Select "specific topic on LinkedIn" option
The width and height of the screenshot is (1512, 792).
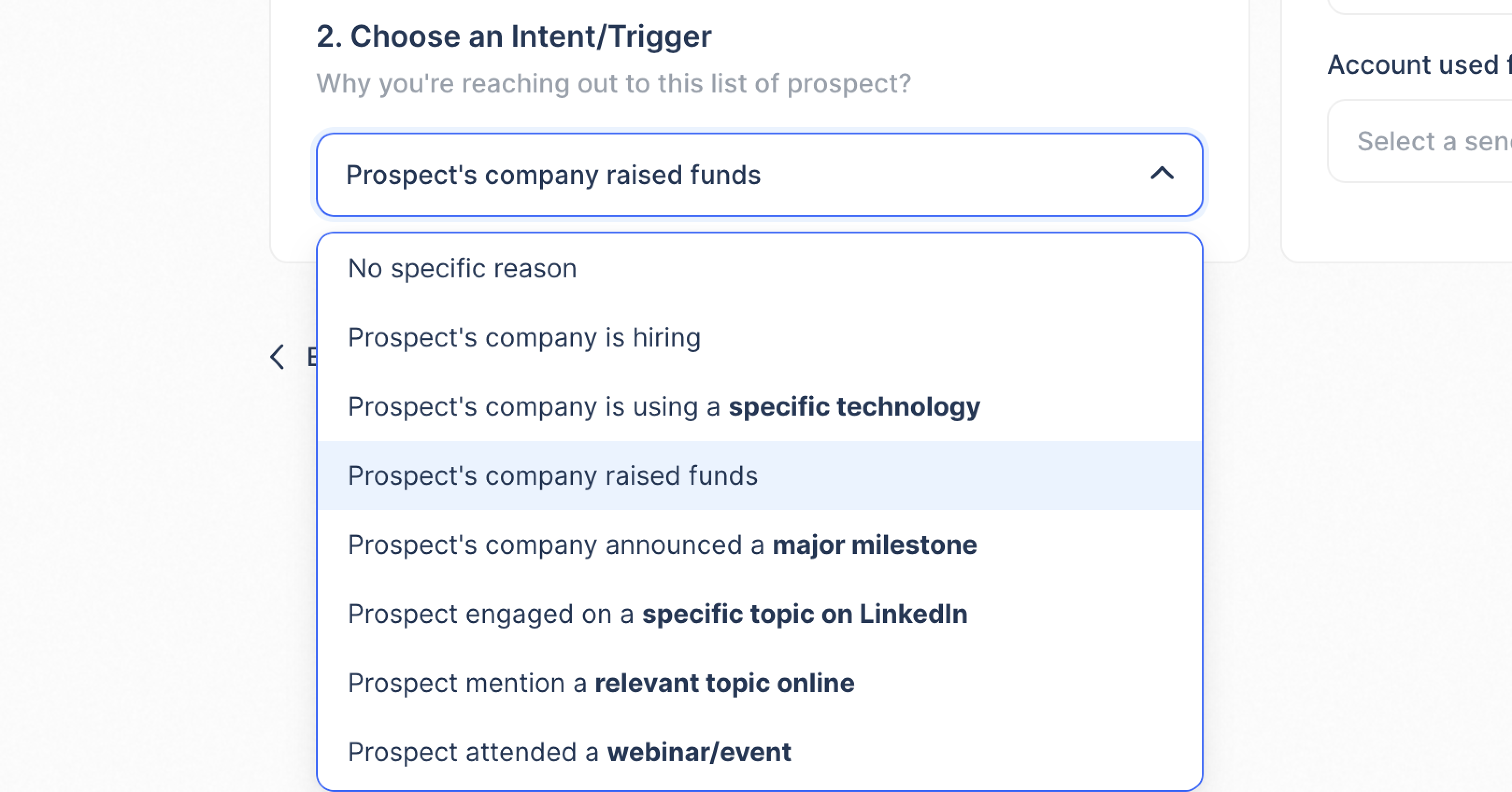point(657,614)
